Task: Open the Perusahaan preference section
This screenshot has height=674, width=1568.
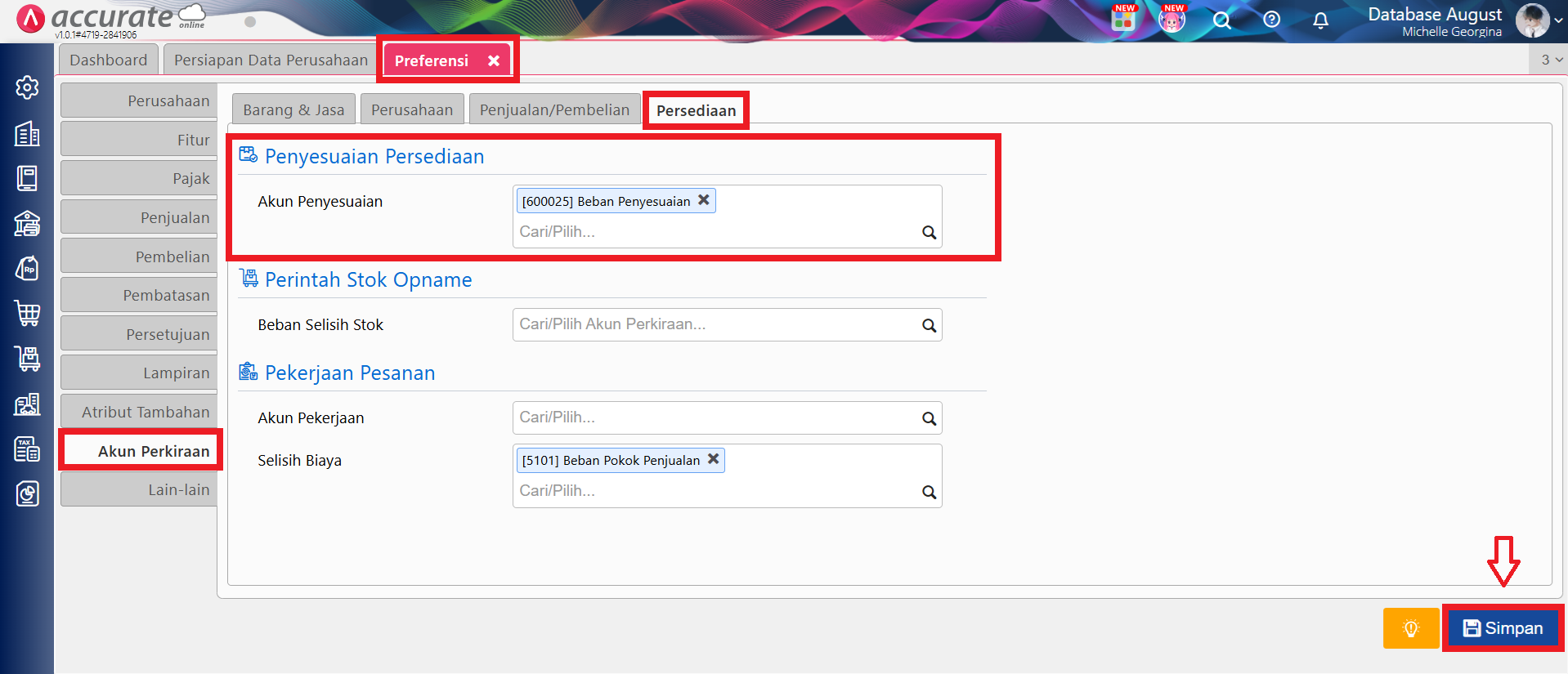Action: (x=139, y=100)
